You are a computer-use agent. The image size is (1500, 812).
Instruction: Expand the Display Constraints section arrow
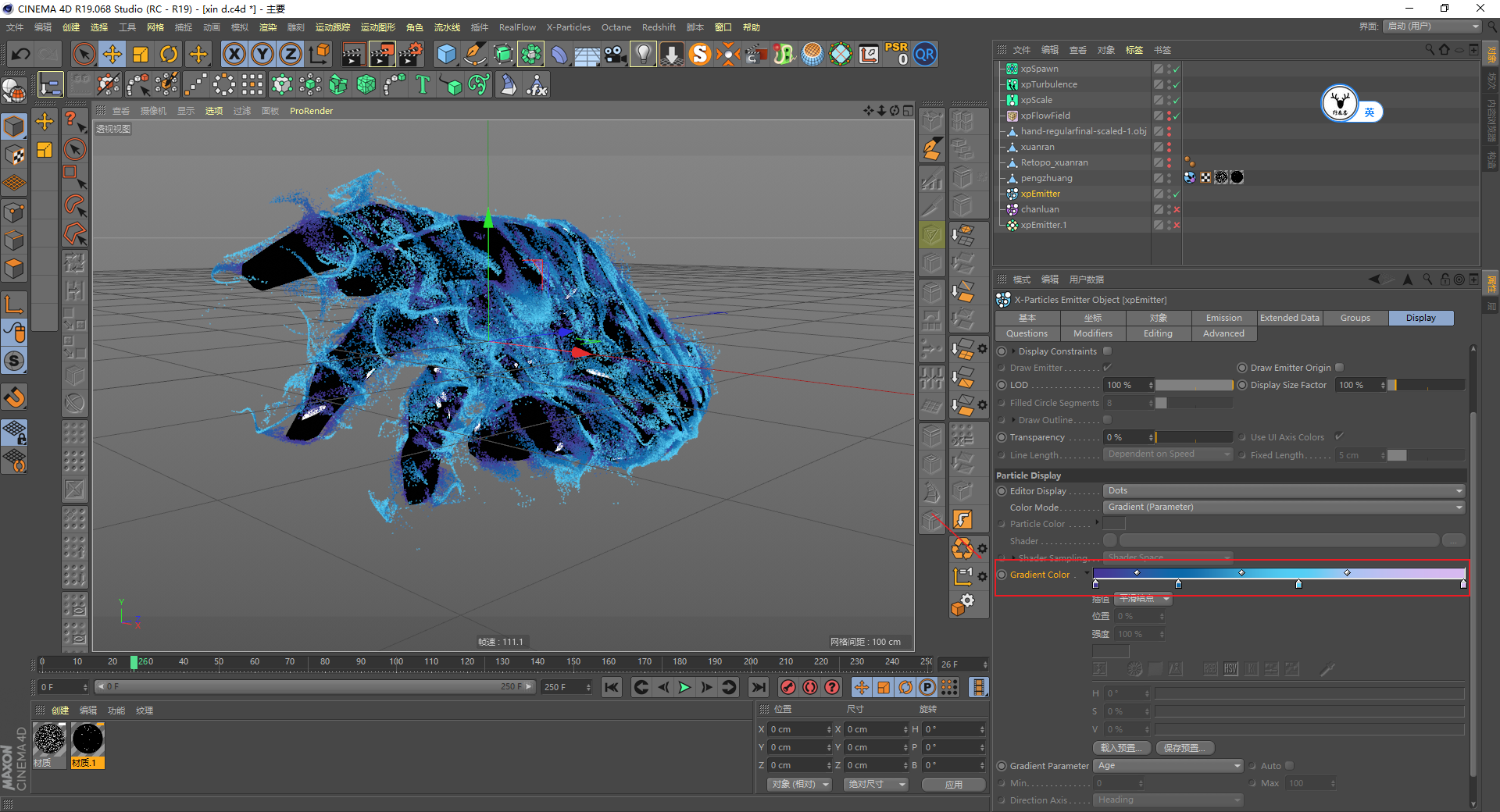click(1014, 351)
